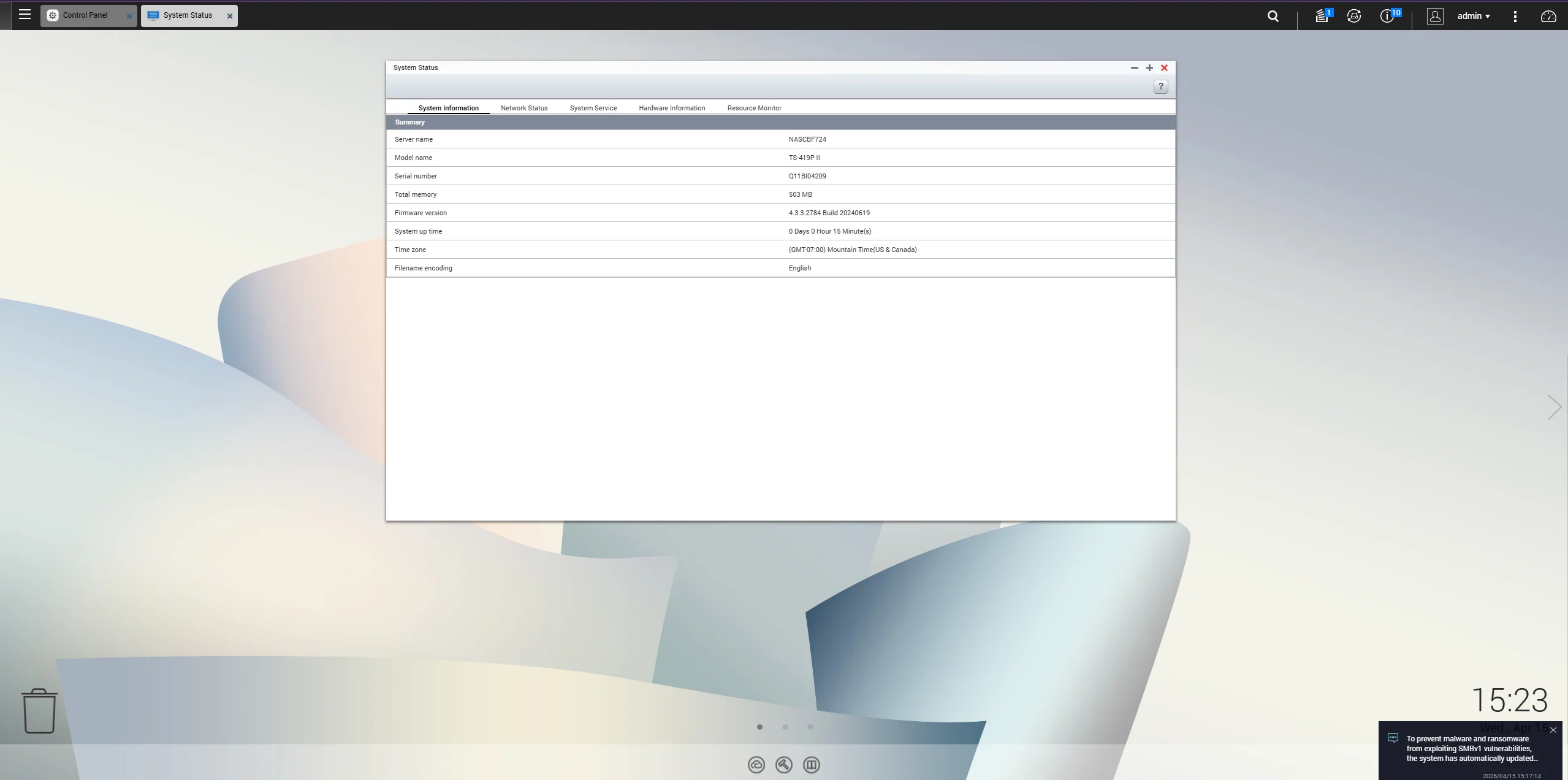Open event notifications icon with badge 10

click(1390, 16)
